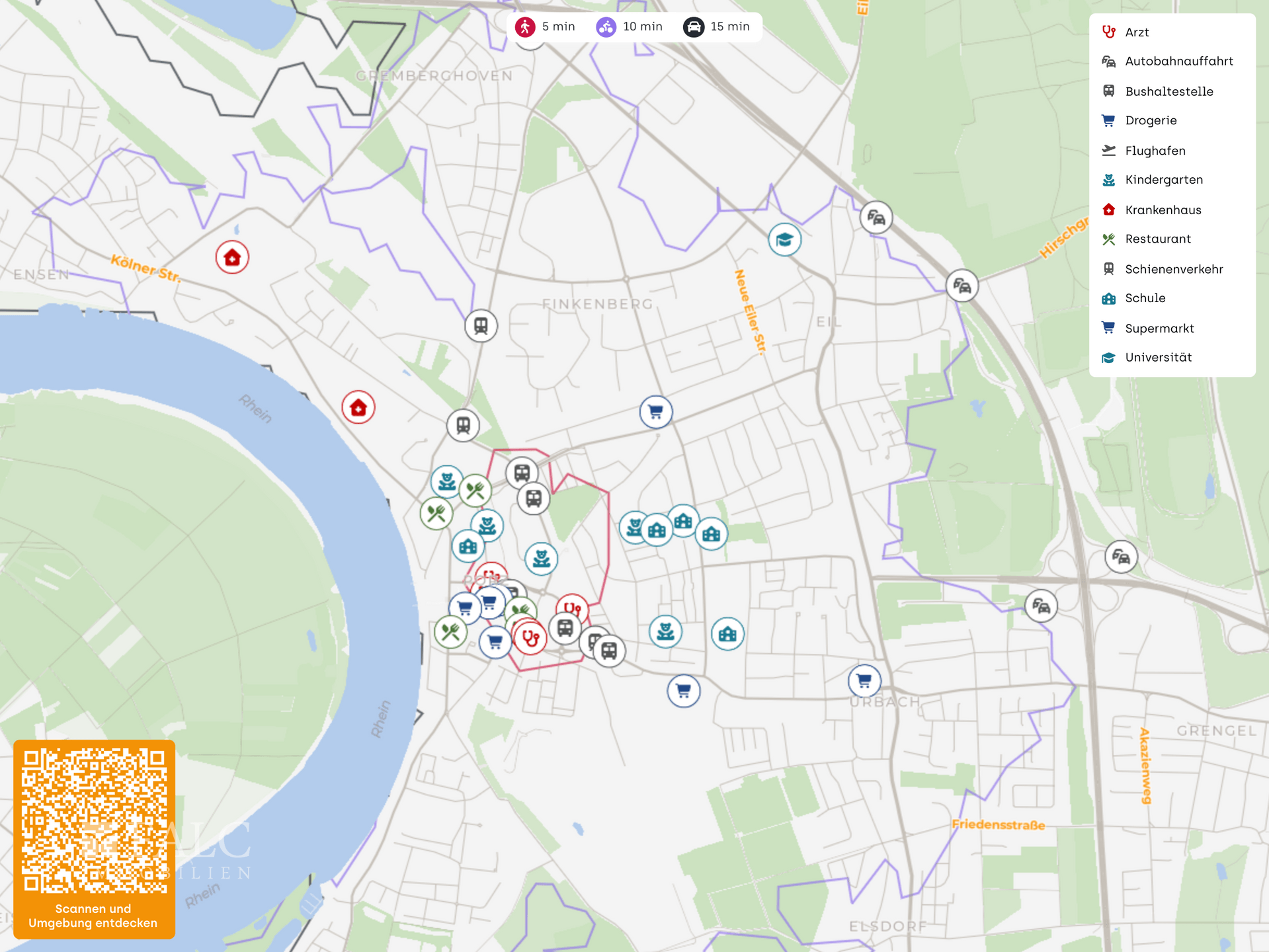Toggle the 5 min walking isochrone

(x=546, y=27)
